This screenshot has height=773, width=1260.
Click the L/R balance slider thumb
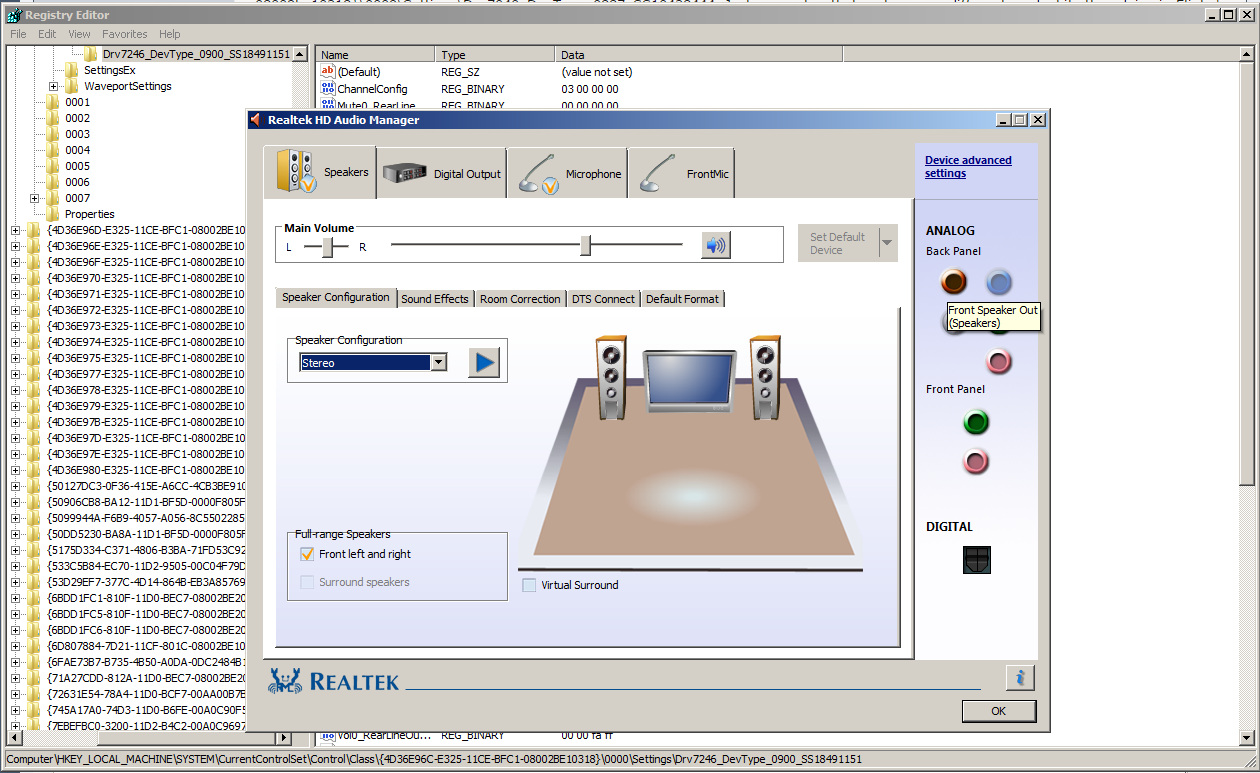click(x=327, y=245)
